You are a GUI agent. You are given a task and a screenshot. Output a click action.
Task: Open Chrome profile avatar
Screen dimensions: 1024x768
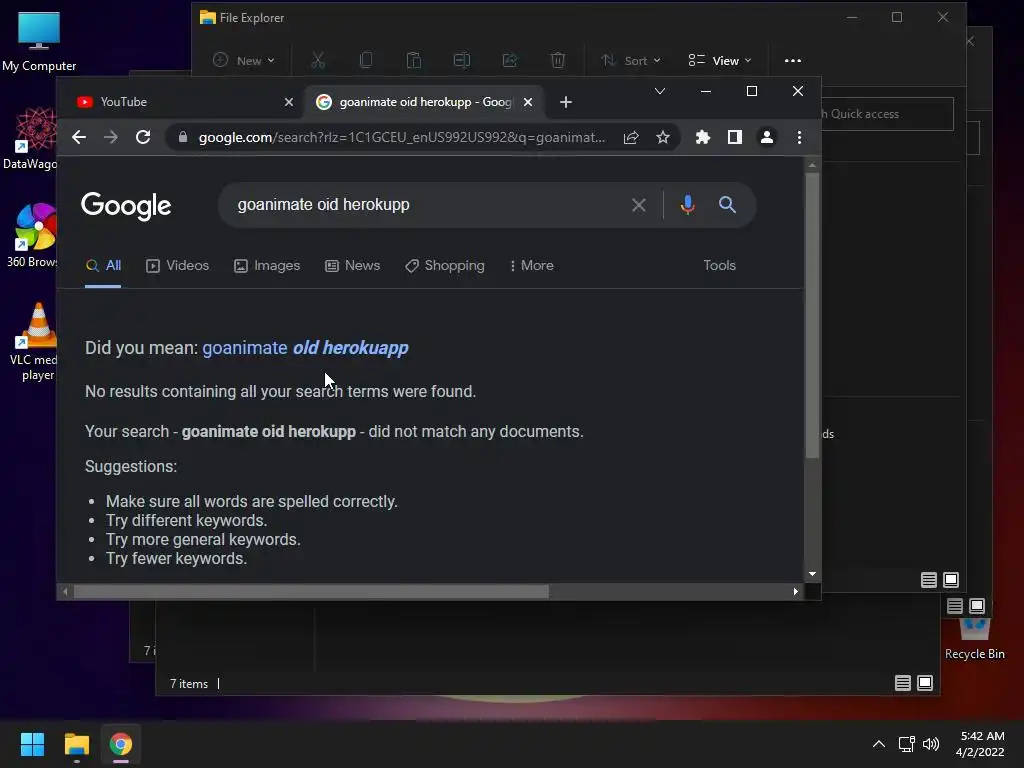pos(767,137)
